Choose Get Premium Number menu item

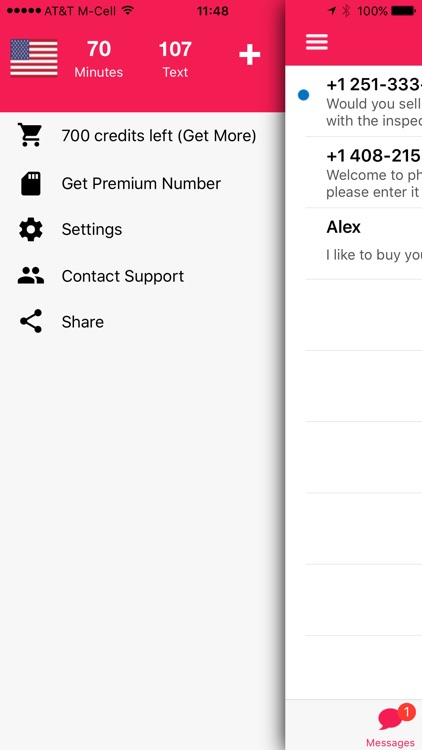pyautogui.click(x=141, y=183)
